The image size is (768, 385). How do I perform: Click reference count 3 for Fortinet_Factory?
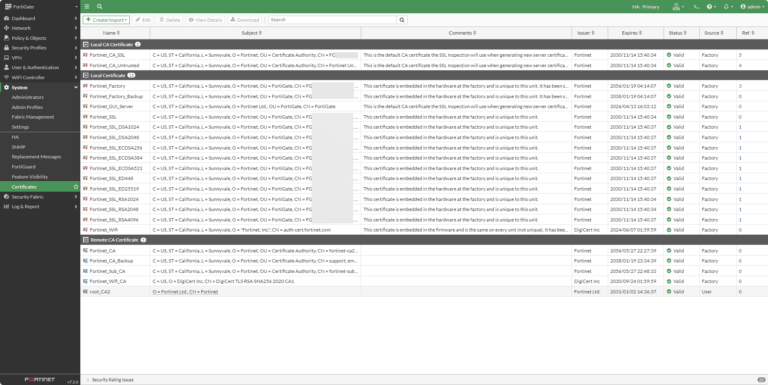tap(740, 86)
